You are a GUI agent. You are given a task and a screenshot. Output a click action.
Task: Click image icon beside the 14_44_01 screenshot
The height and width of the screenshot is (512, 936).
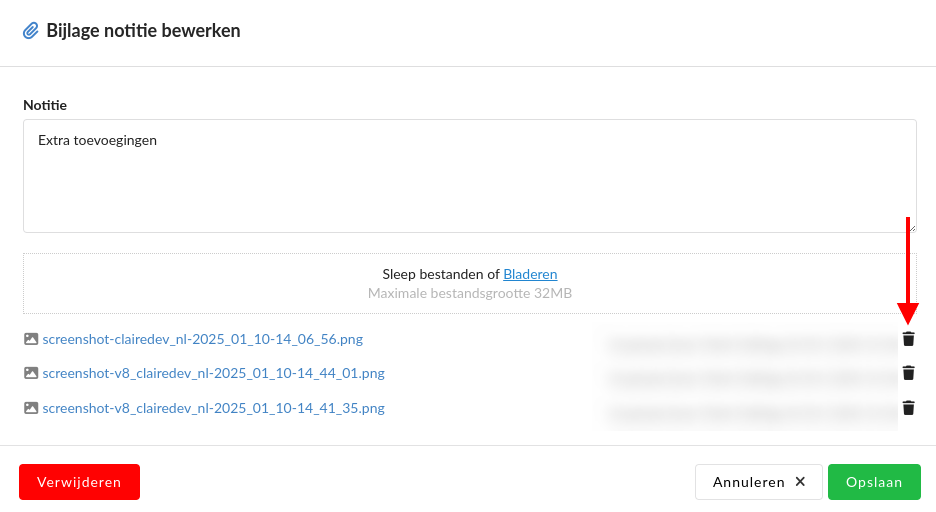31,373
